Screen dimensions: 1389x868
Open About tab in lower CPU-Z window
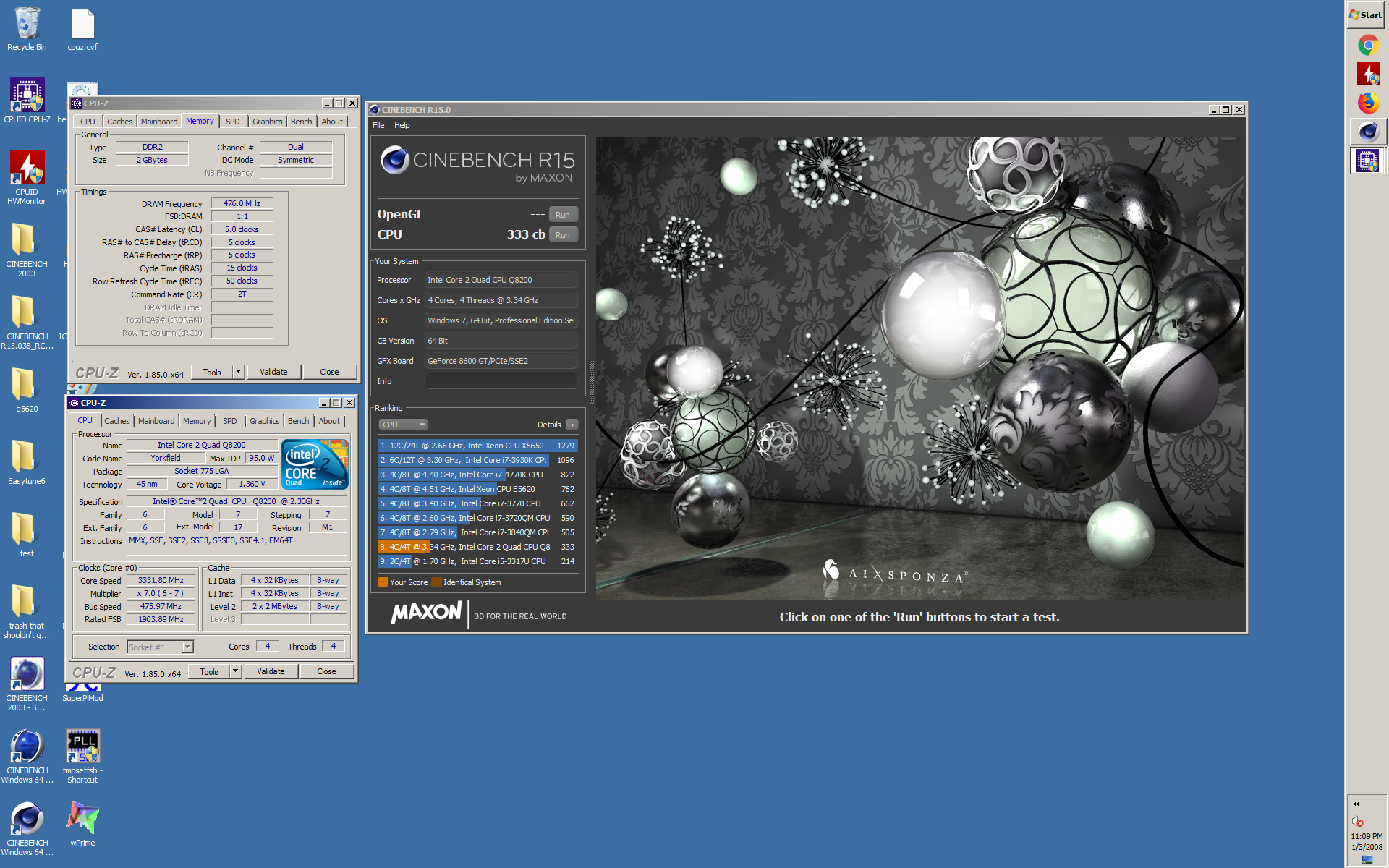click(x=329, y=421)
